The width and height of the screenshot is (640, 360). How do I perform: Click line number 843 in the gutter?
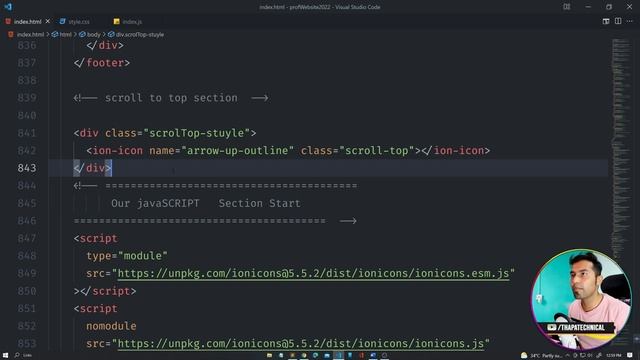point(27,168)
